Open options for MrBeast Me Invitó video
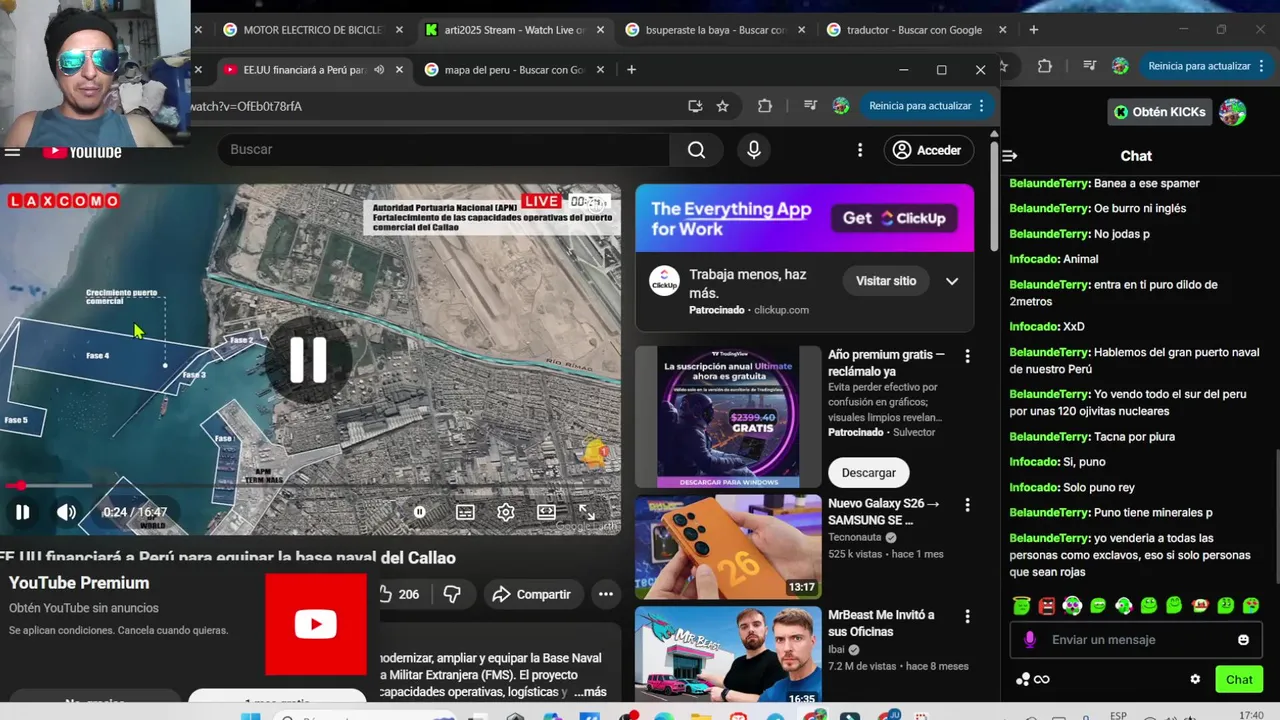Viewport: 1280px width, 720px height. pyautogui.click(x=967, y=617)
